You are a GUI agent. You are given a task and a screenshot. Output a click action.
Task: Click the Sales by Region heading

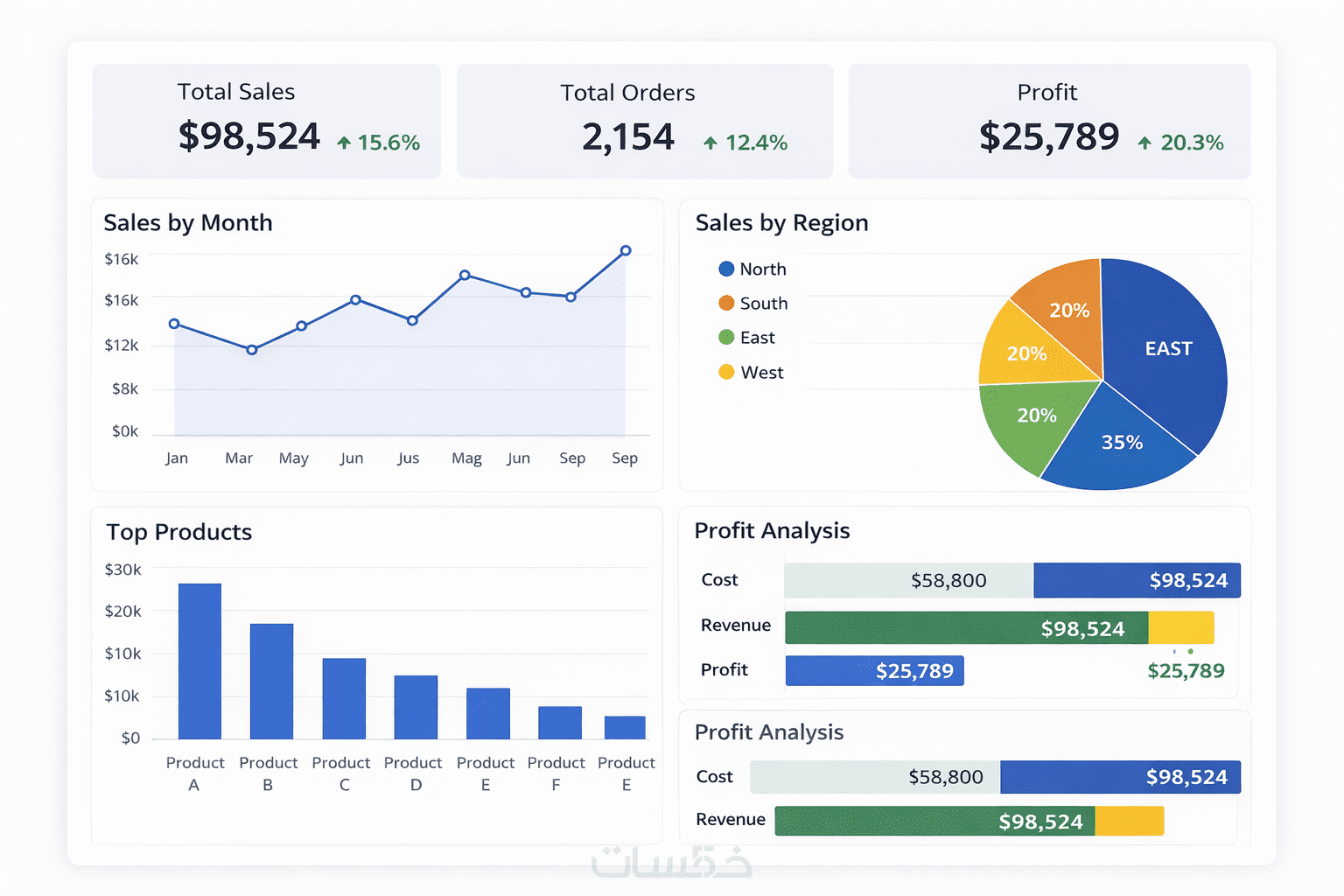point(781,223)
